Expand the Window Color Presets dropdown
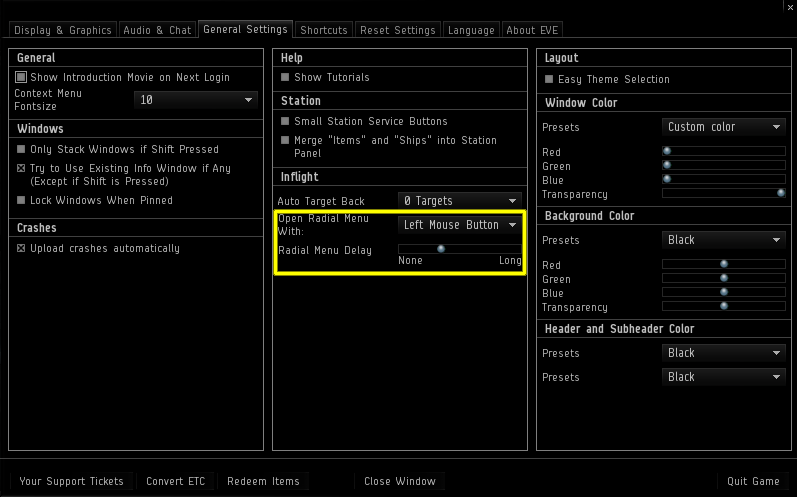This screenshot has width=797, height=497. [723, 127]
